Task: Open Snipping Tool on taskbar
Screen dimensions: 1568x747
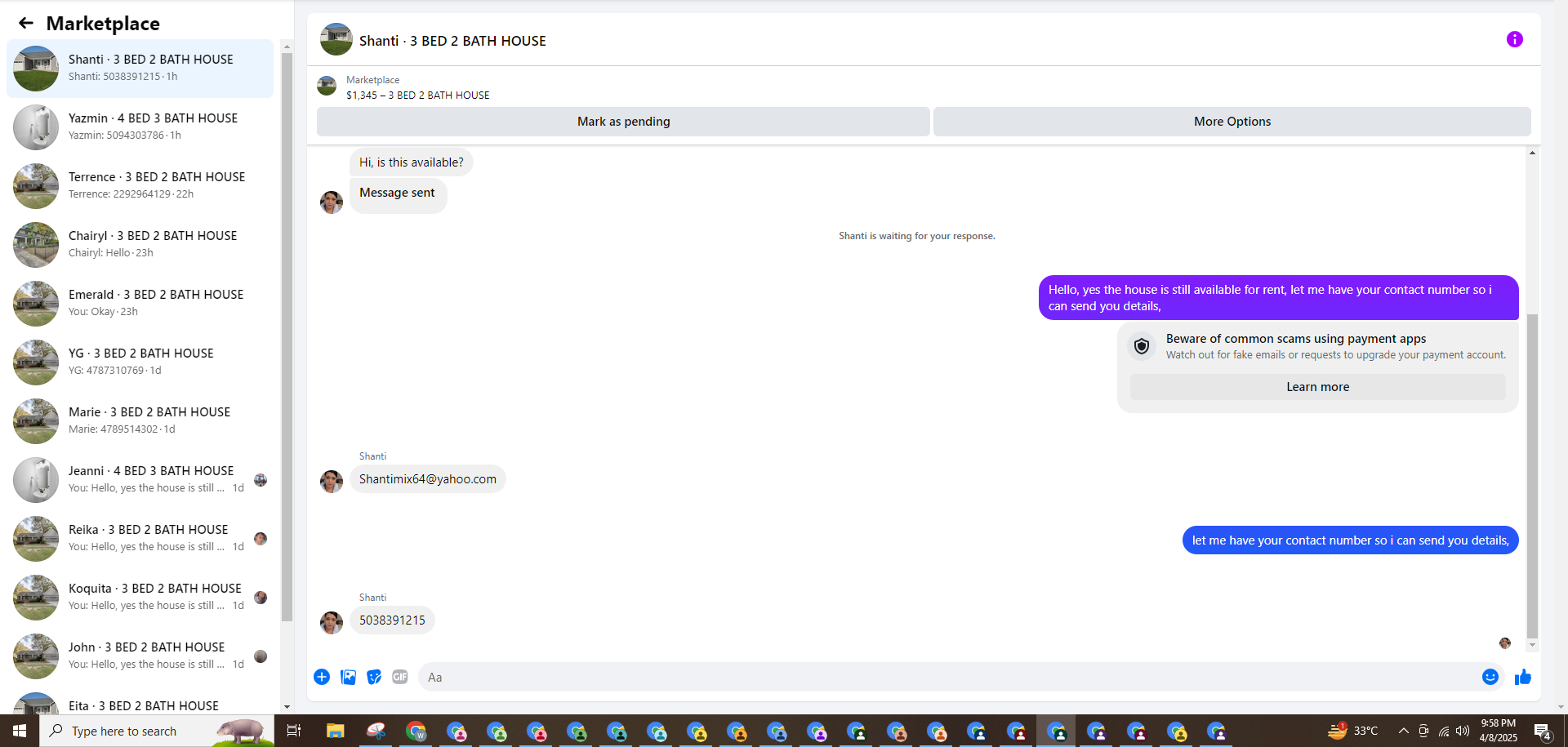Action: (376, 731)
